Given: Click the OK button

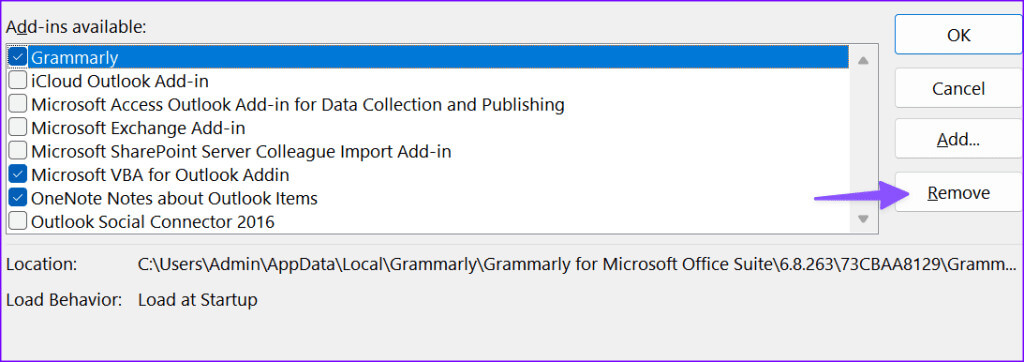Looking at the screenshot, I should coord(959,35).
